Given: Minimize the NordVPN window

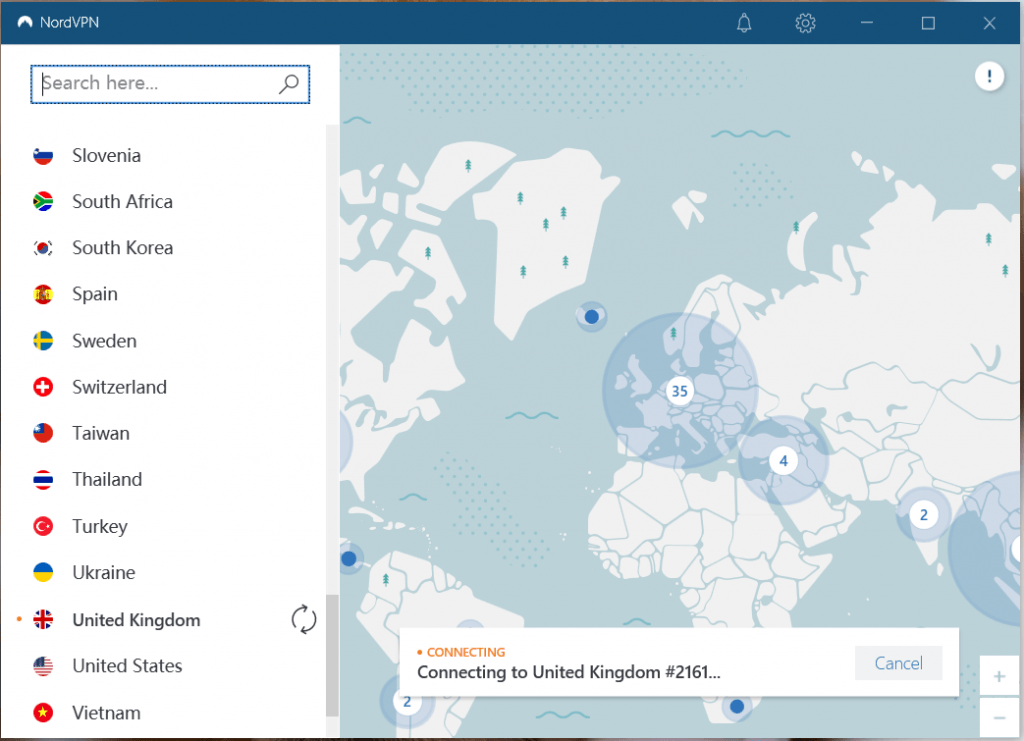Looking at the screenshot, I should pos(867,23).
